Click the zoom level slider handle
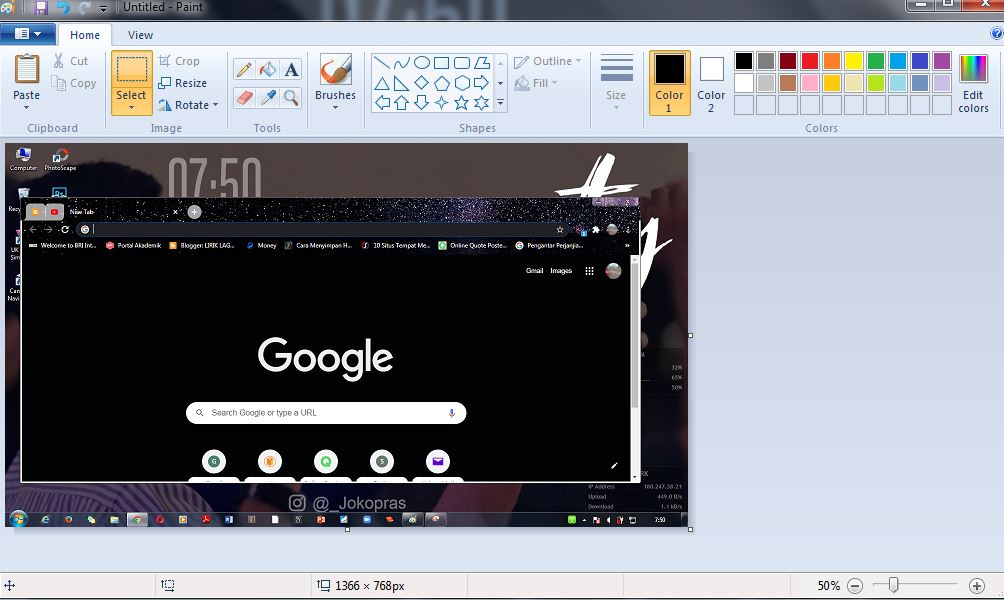1004x600 pixels. click(893, 584)
